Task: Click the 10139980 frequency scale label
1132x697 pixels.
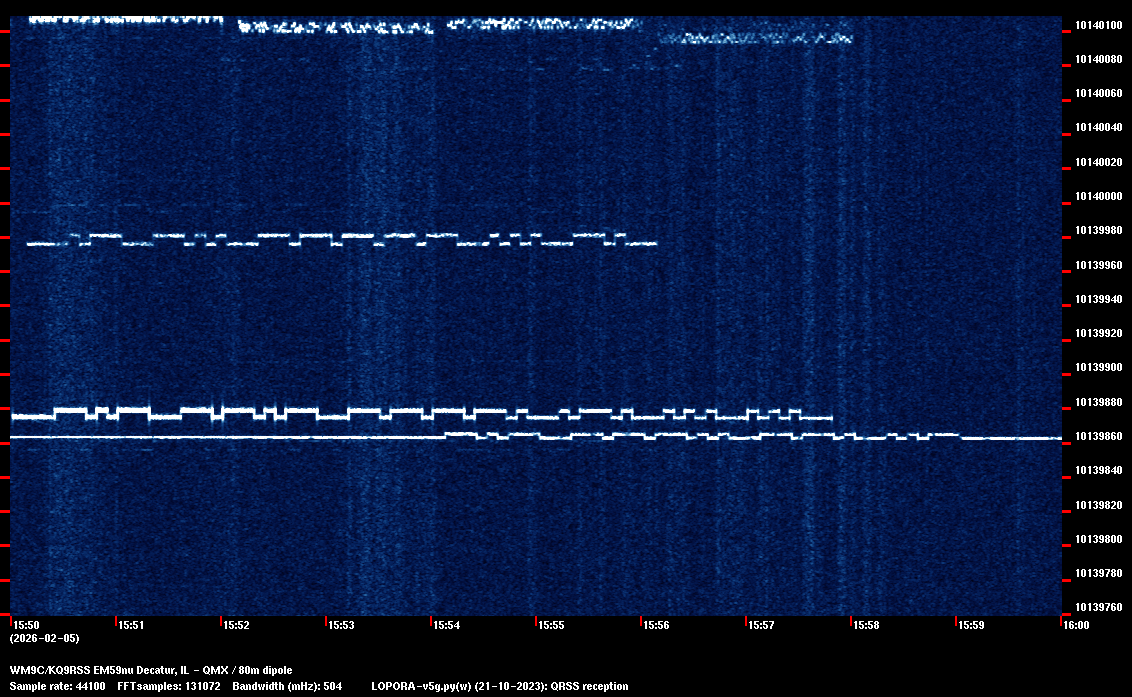Action: point(1098,231)
